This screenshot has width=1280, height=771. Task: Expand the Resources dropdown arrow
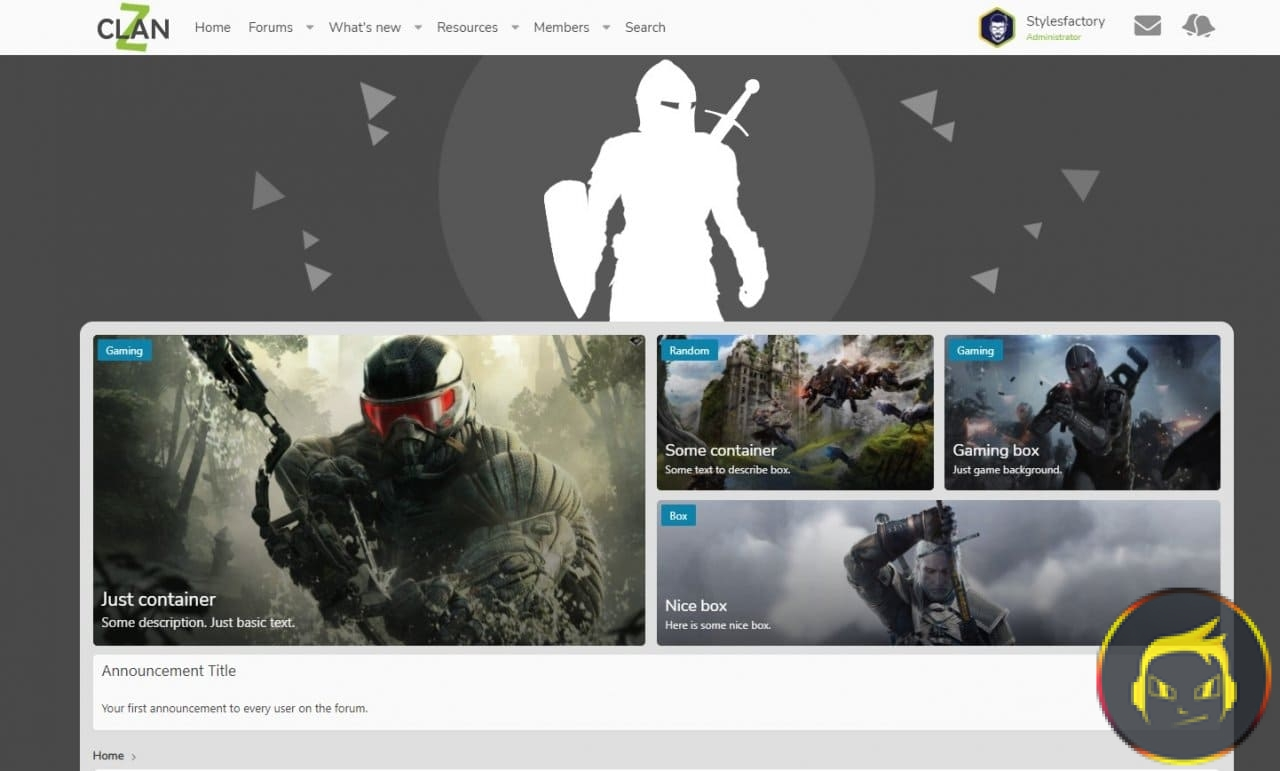tap(515, 28)
